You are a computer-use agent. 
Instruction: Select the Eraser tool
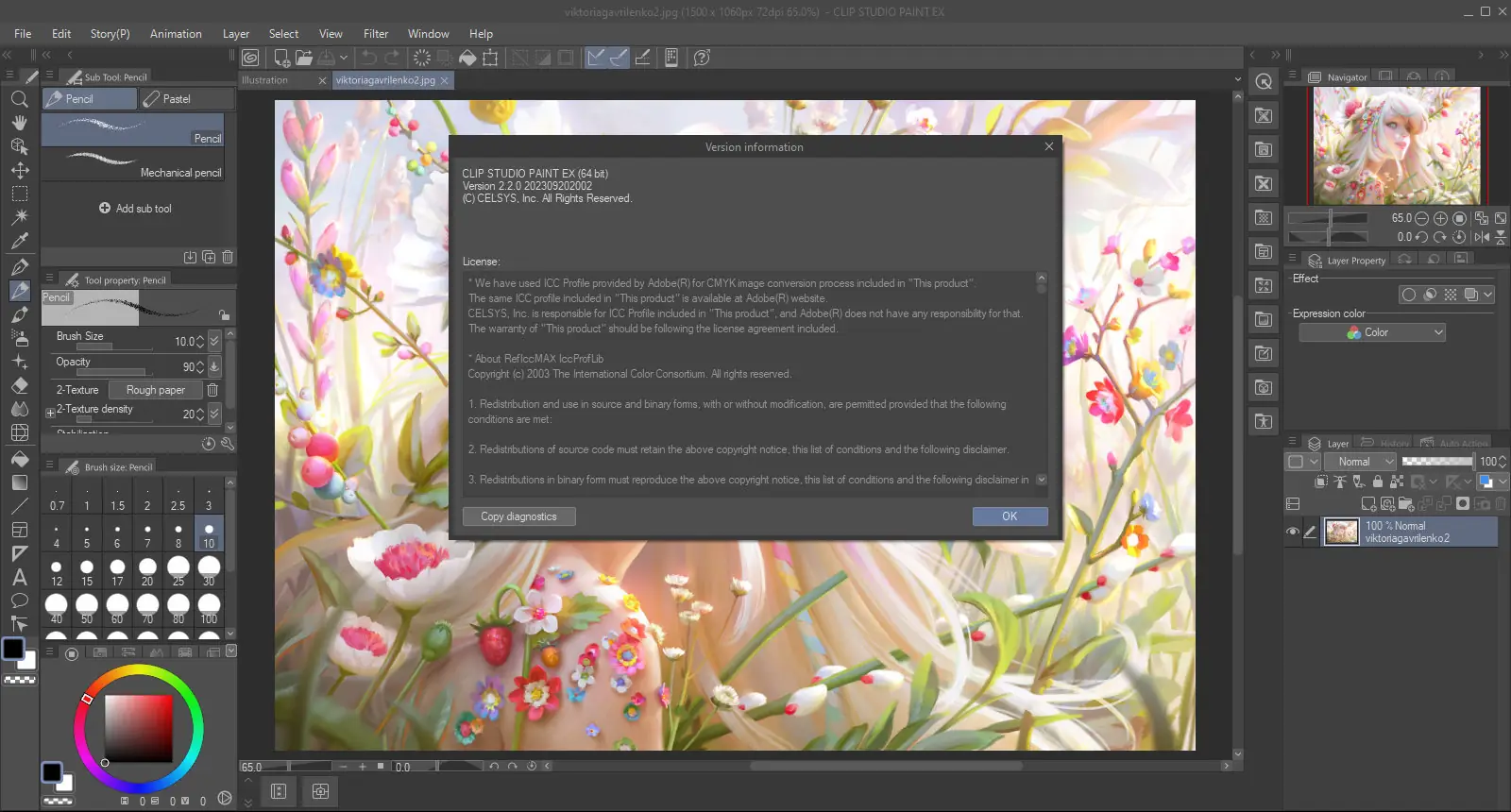pos(19,385)
